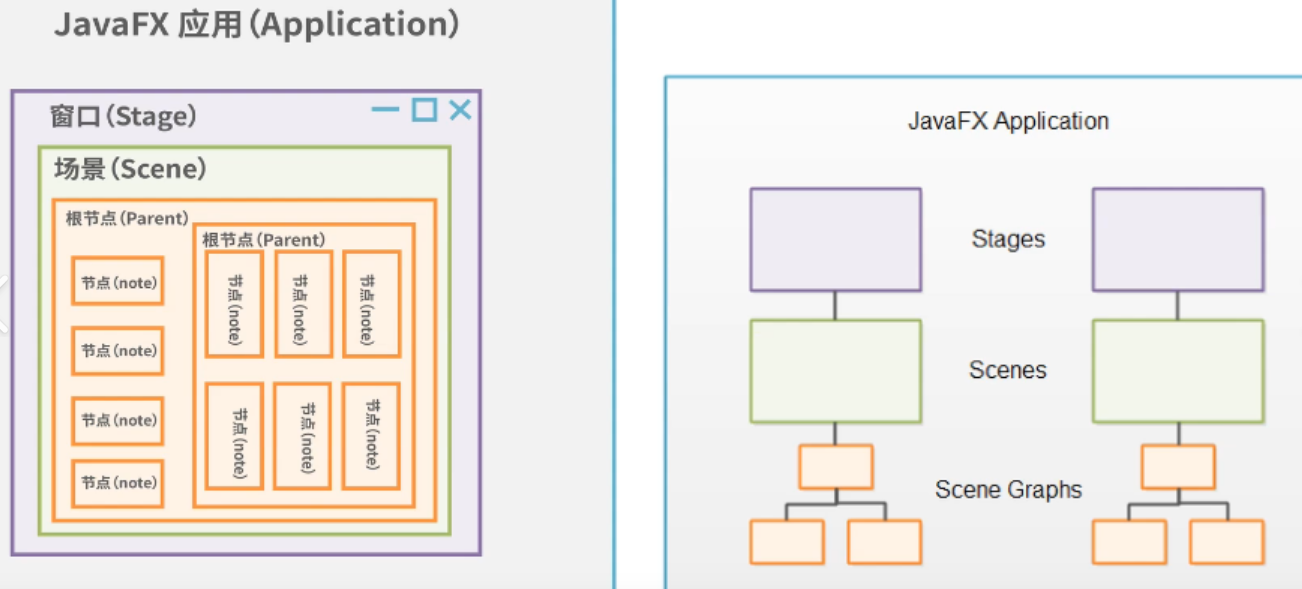Click the right scene graph's orange root node
Screen dimensions: 1302x589
[1178, 467]
